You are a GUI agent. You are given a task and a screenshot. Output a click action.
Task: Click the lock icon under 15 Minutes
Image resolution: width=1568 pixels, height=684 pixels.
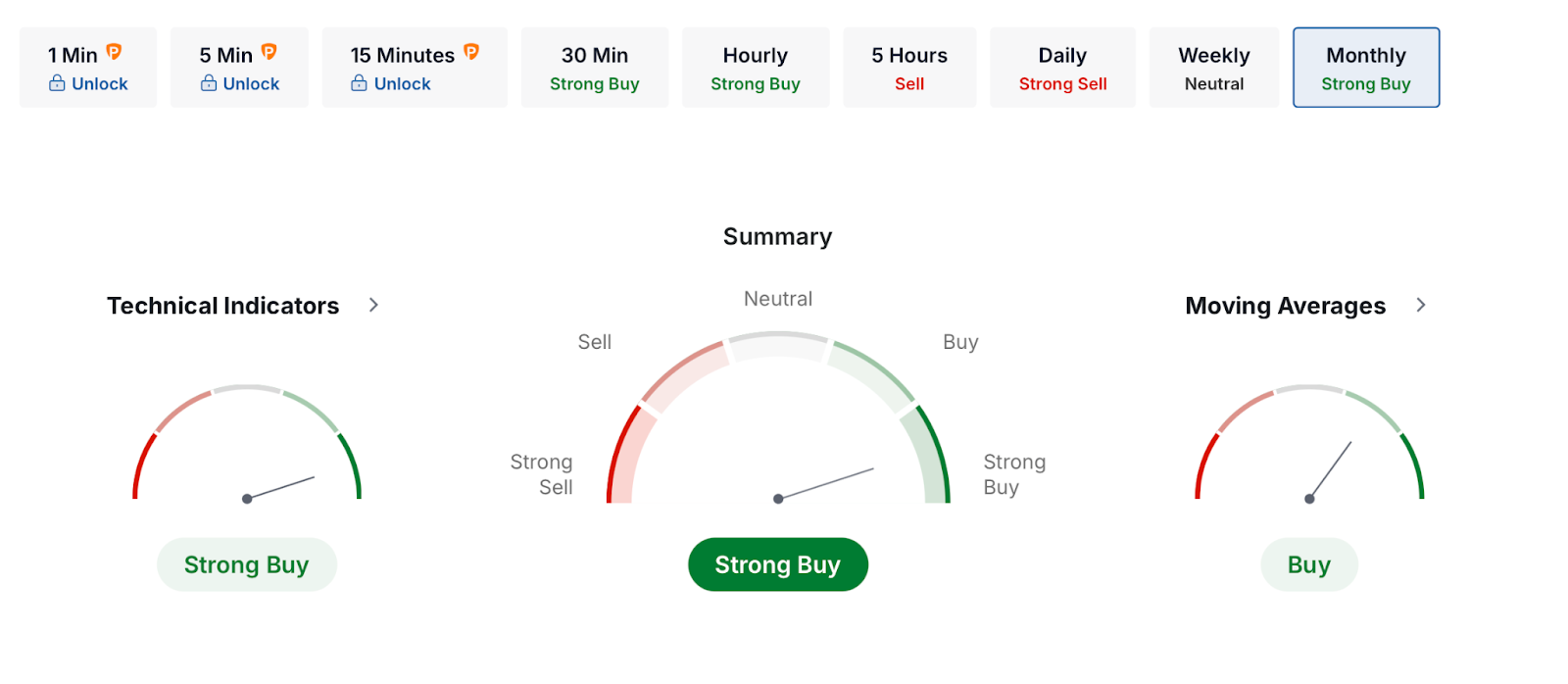360,83
